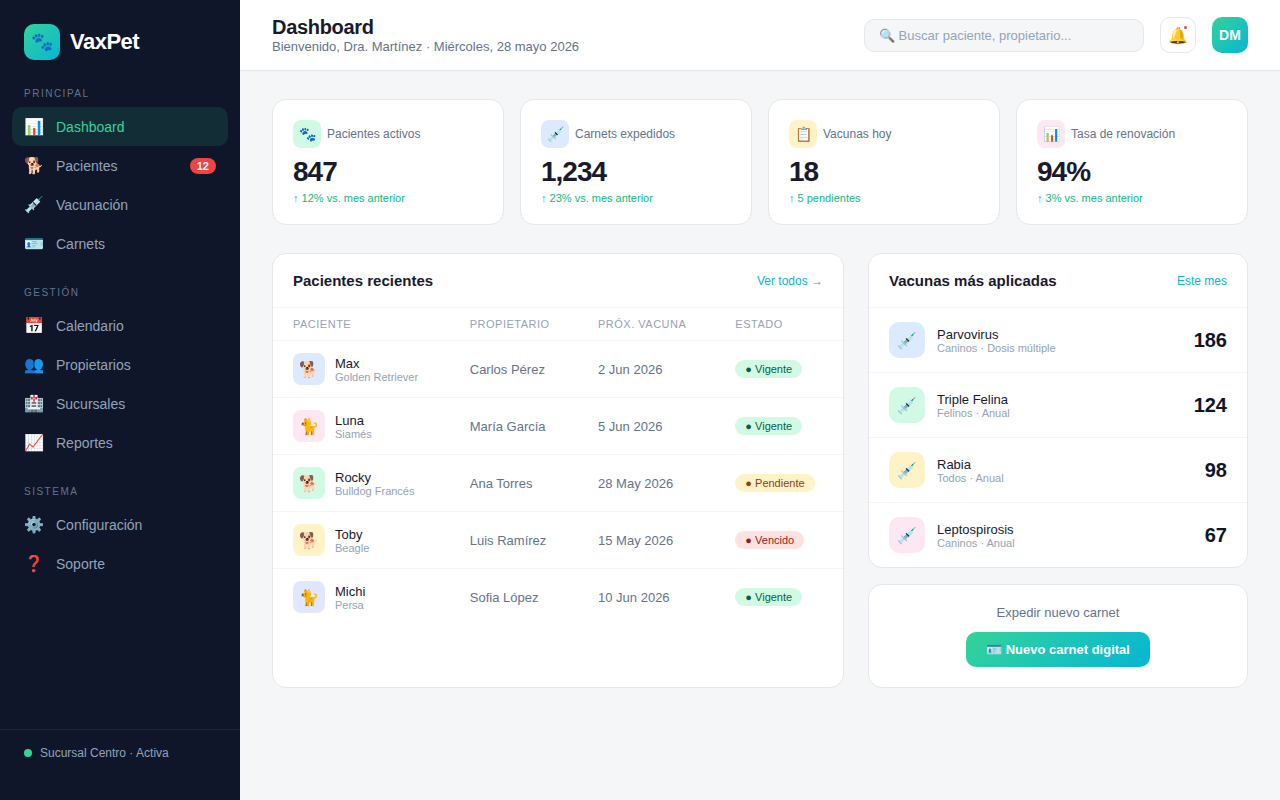Click the Leptospirosis count '67'
1280x800 pixels.
[1215, 535]
